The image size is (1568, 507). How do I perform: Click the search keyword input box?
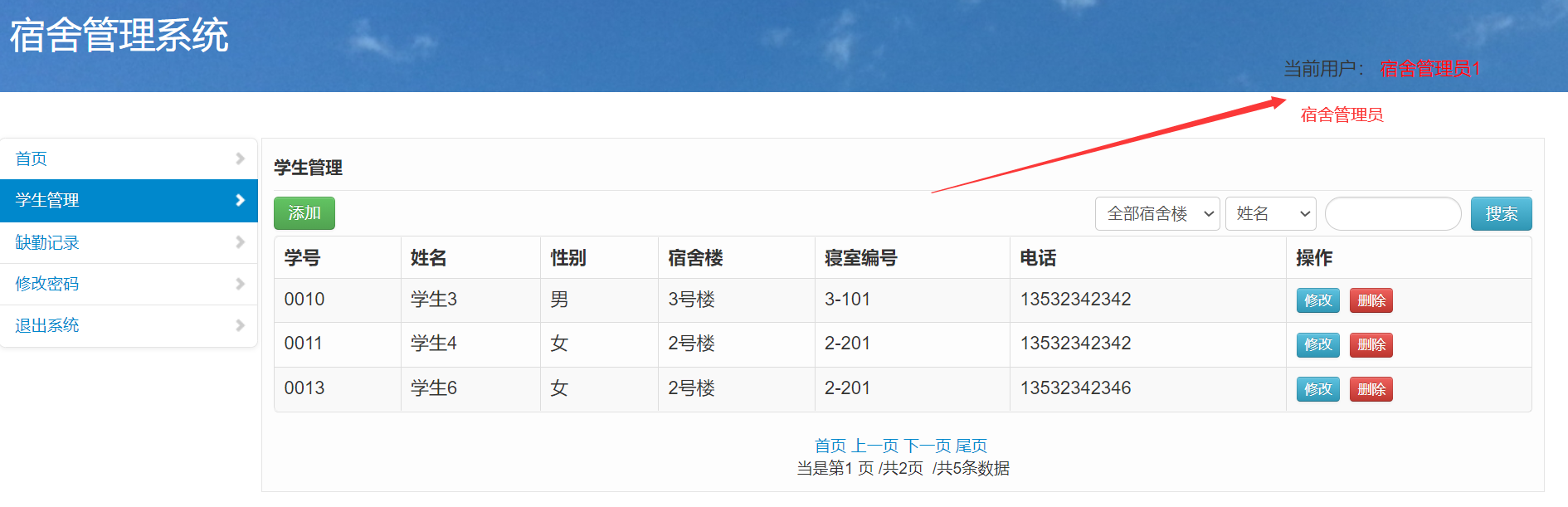click(1393, 214)
